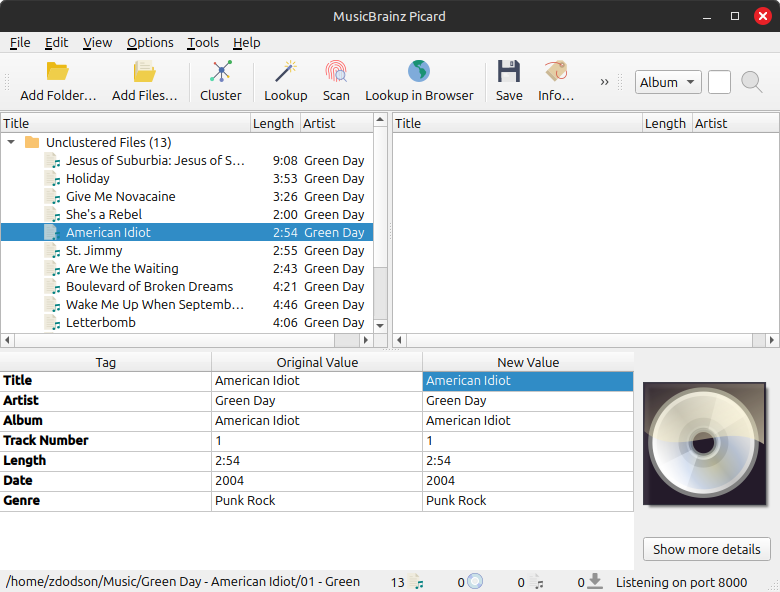
Task: Open the Options menu
Action: pyautogui.click(x=150, y=43)
